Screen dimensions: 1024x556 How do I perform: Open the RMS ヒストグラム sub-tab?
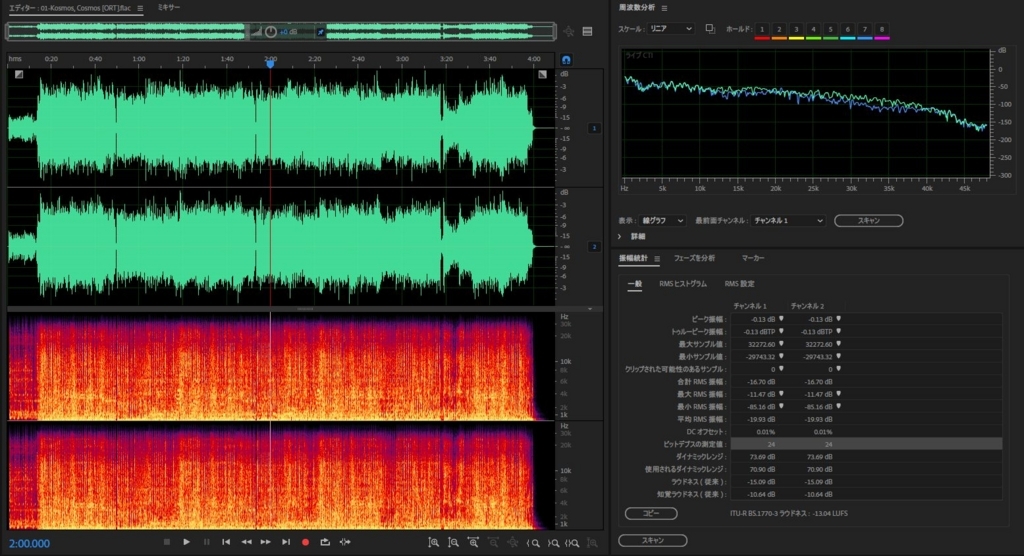click(x=682, y=284)
